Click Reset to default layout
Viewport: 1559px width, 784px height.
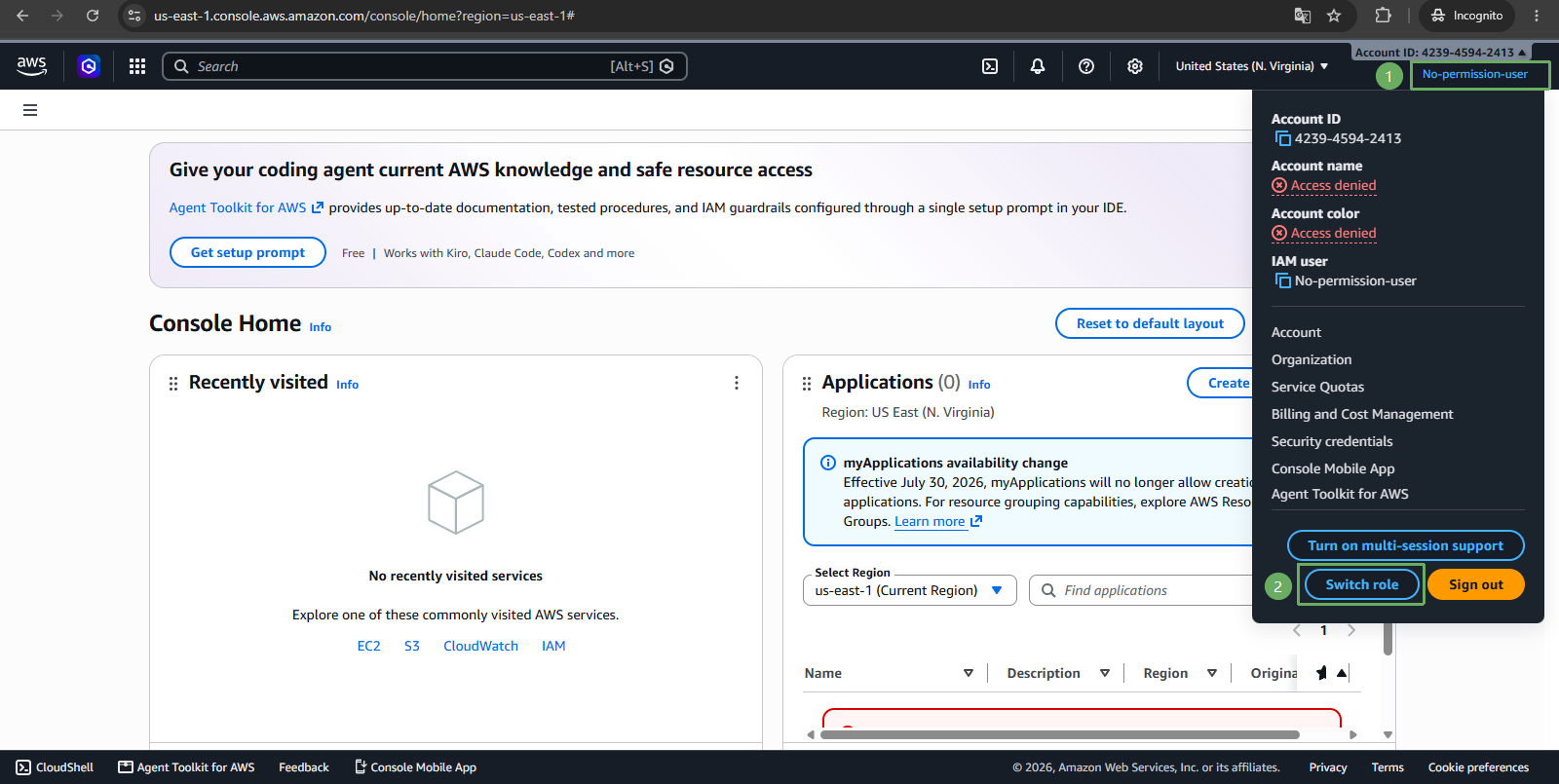point(1150,323)
